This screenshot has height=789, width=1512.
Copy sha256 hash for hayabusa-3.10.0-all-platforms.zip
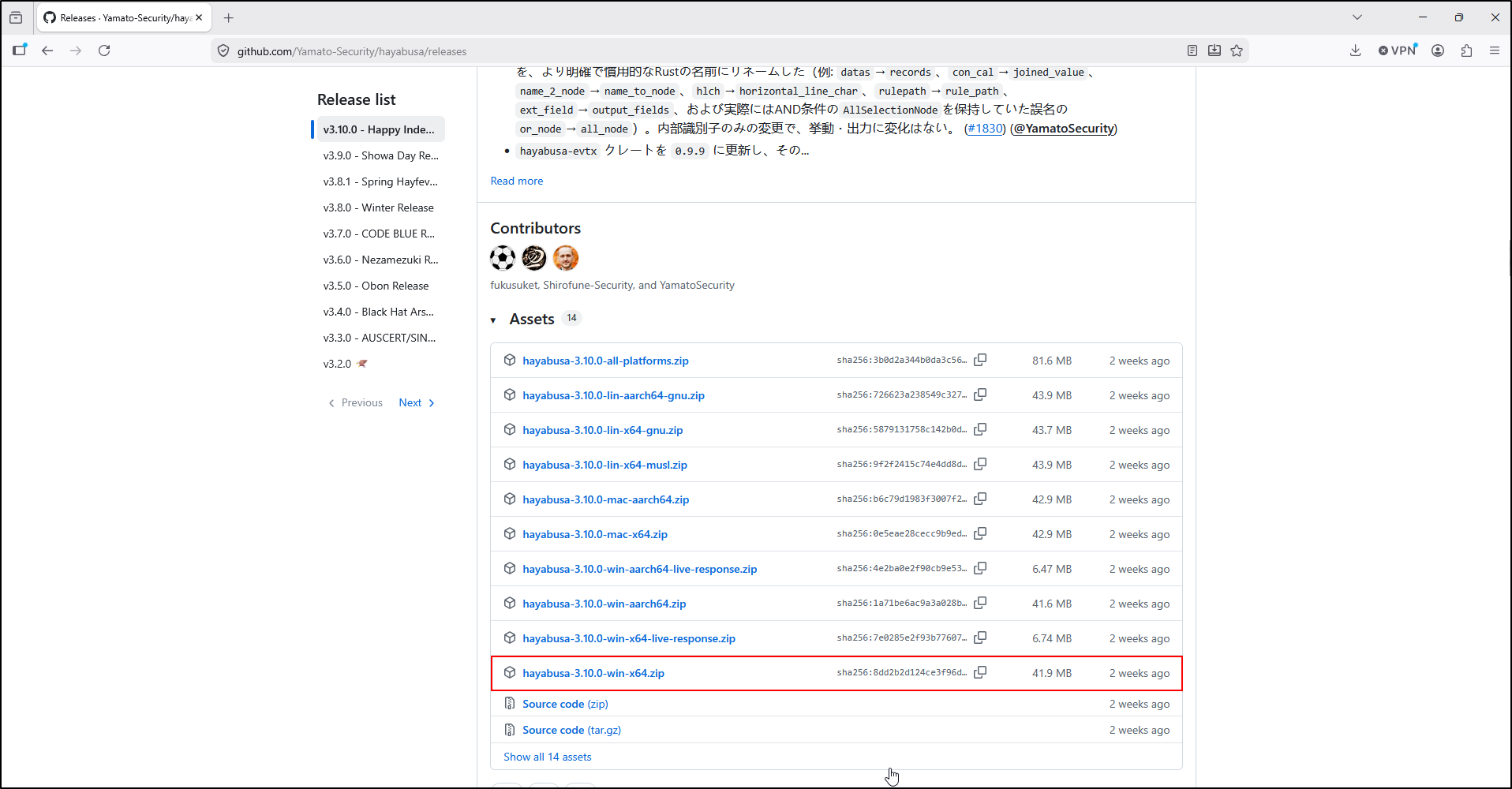(980, 360)
